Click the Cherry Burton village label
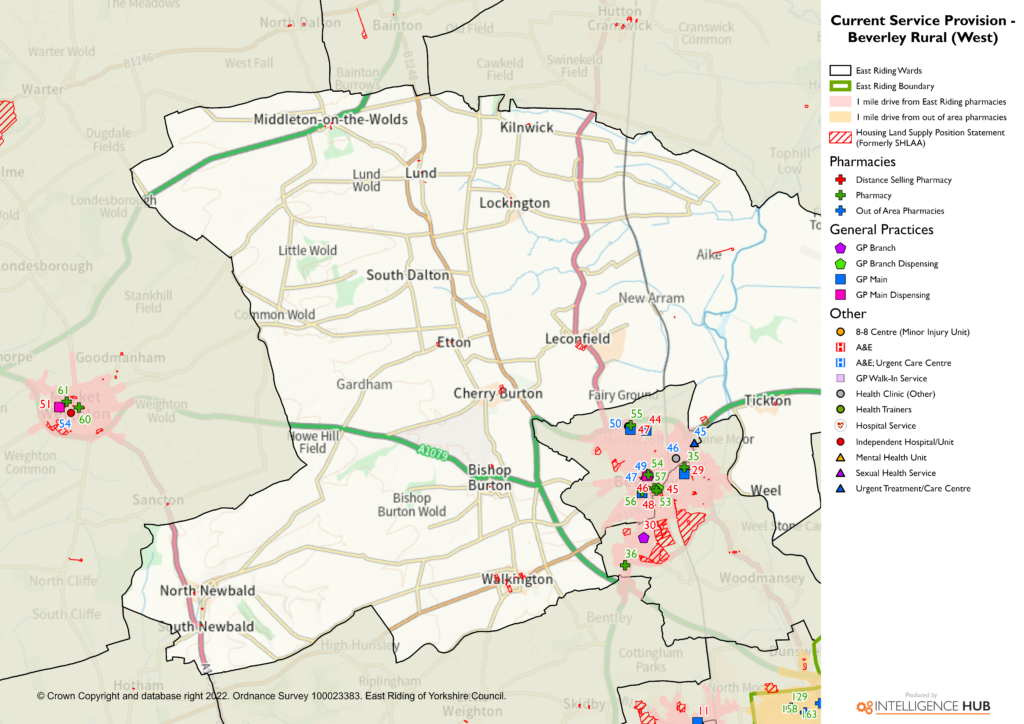 (498, 393)
